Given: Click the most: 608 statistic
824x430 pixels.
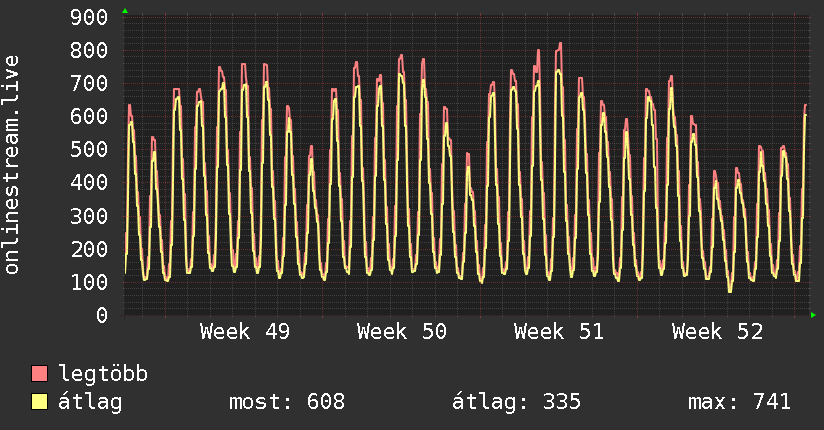Looking at the screenshot, I should (x=286, y=402).
